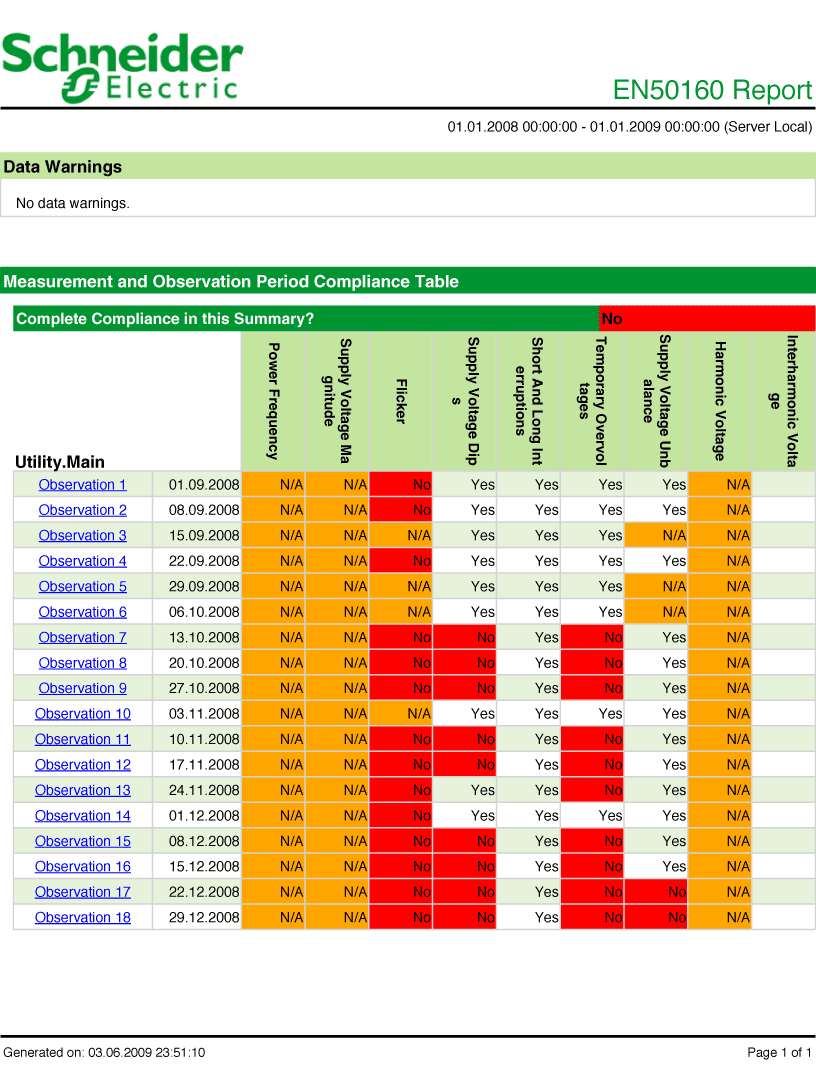
Task: Open the Observation 16 report link
Action: (x=82, y=866)
